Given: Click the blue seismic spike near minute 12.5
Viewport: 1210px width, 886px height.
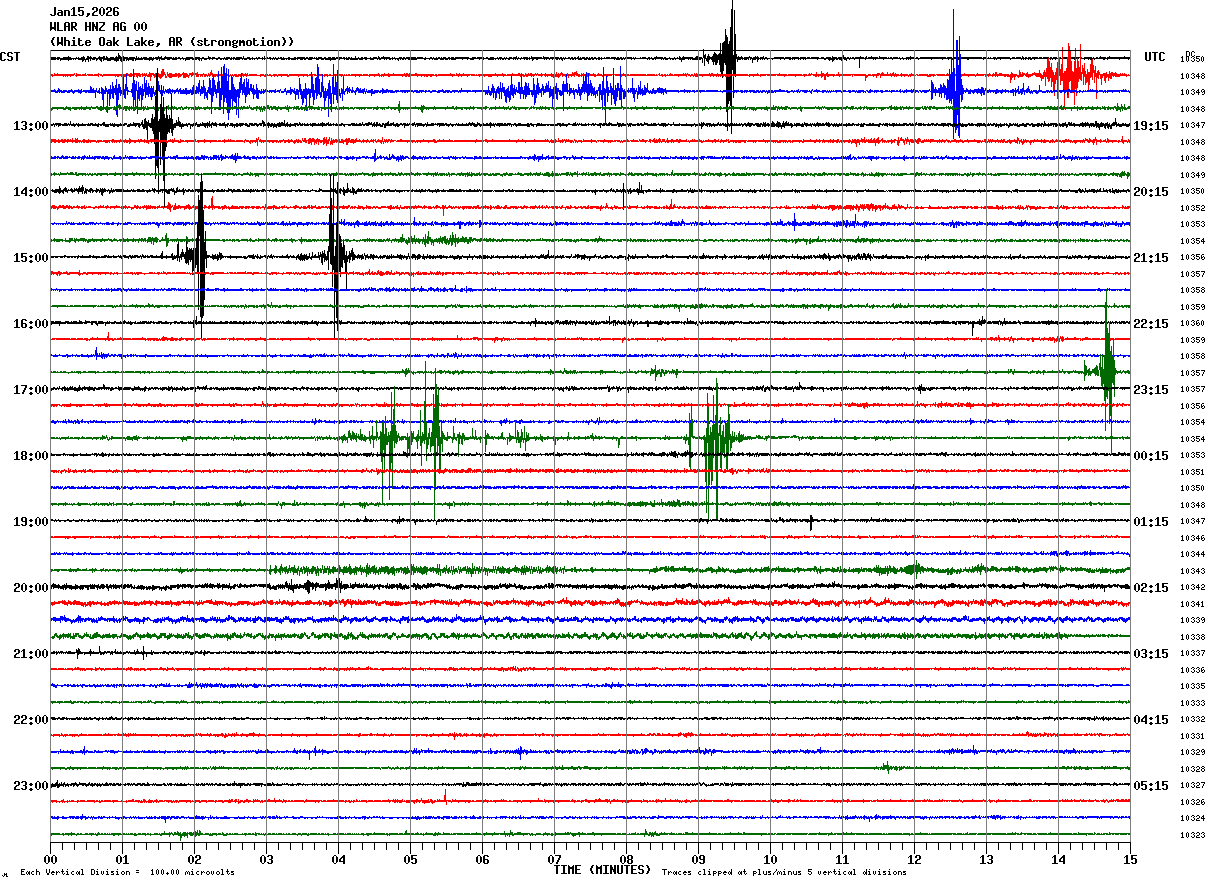Looking at the screenshot, I should (x=956, y=90).
